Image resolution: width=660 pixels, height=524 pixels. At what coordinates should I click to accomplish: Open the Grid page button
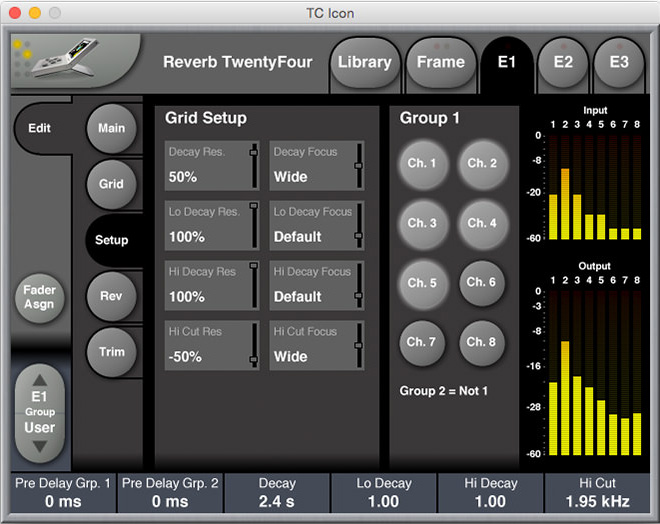click(x=112, y=184)
